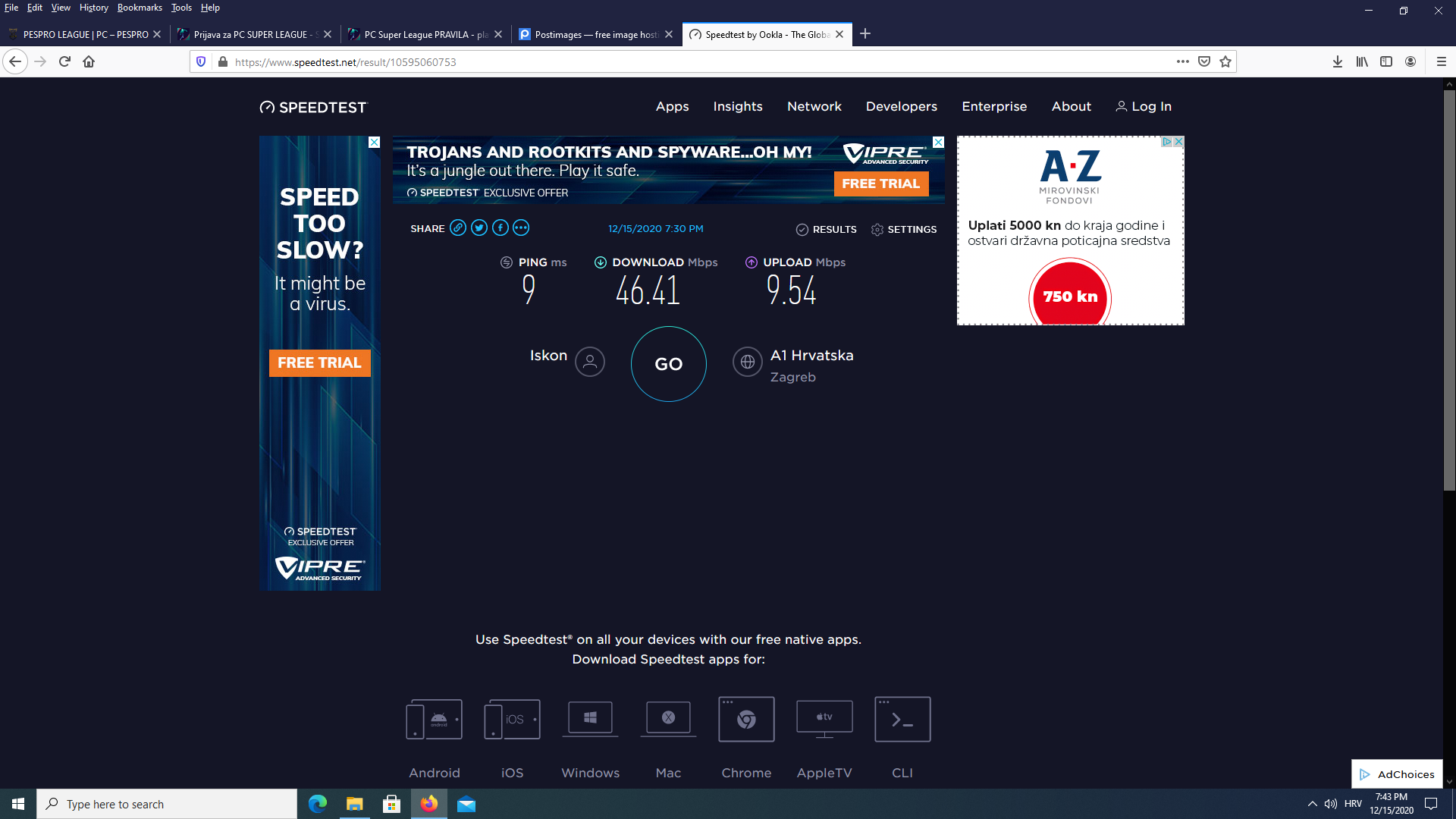Open AppleTV app download icon
Screen dimensions: 1456x819
tap(824, 719)
